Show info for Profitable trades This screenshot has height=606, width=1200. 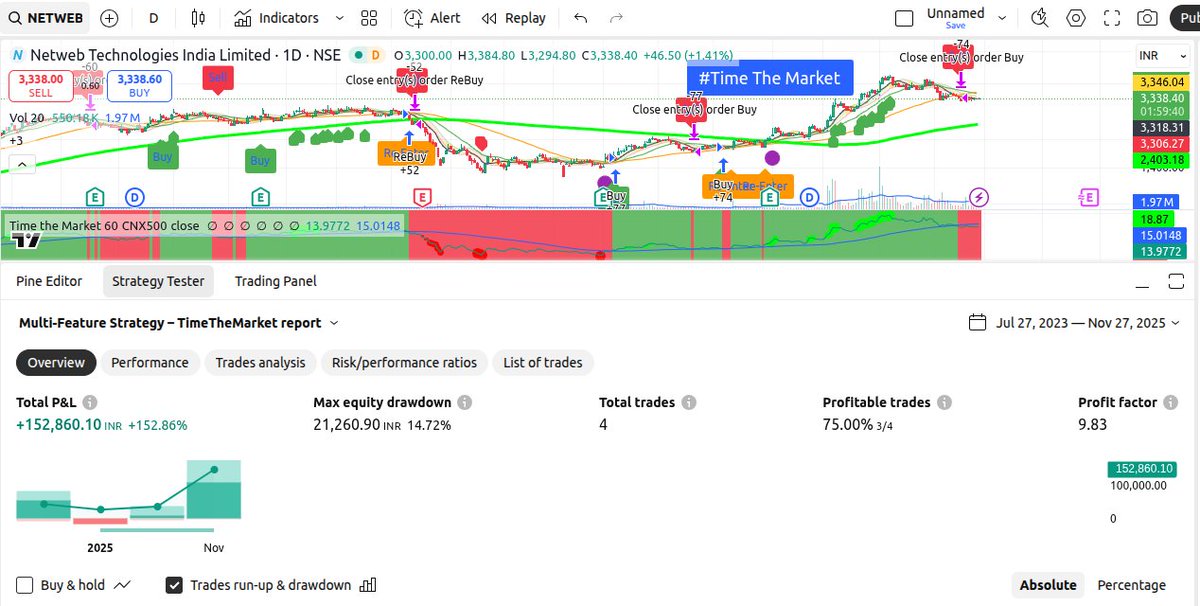click(x=944, y=402)
